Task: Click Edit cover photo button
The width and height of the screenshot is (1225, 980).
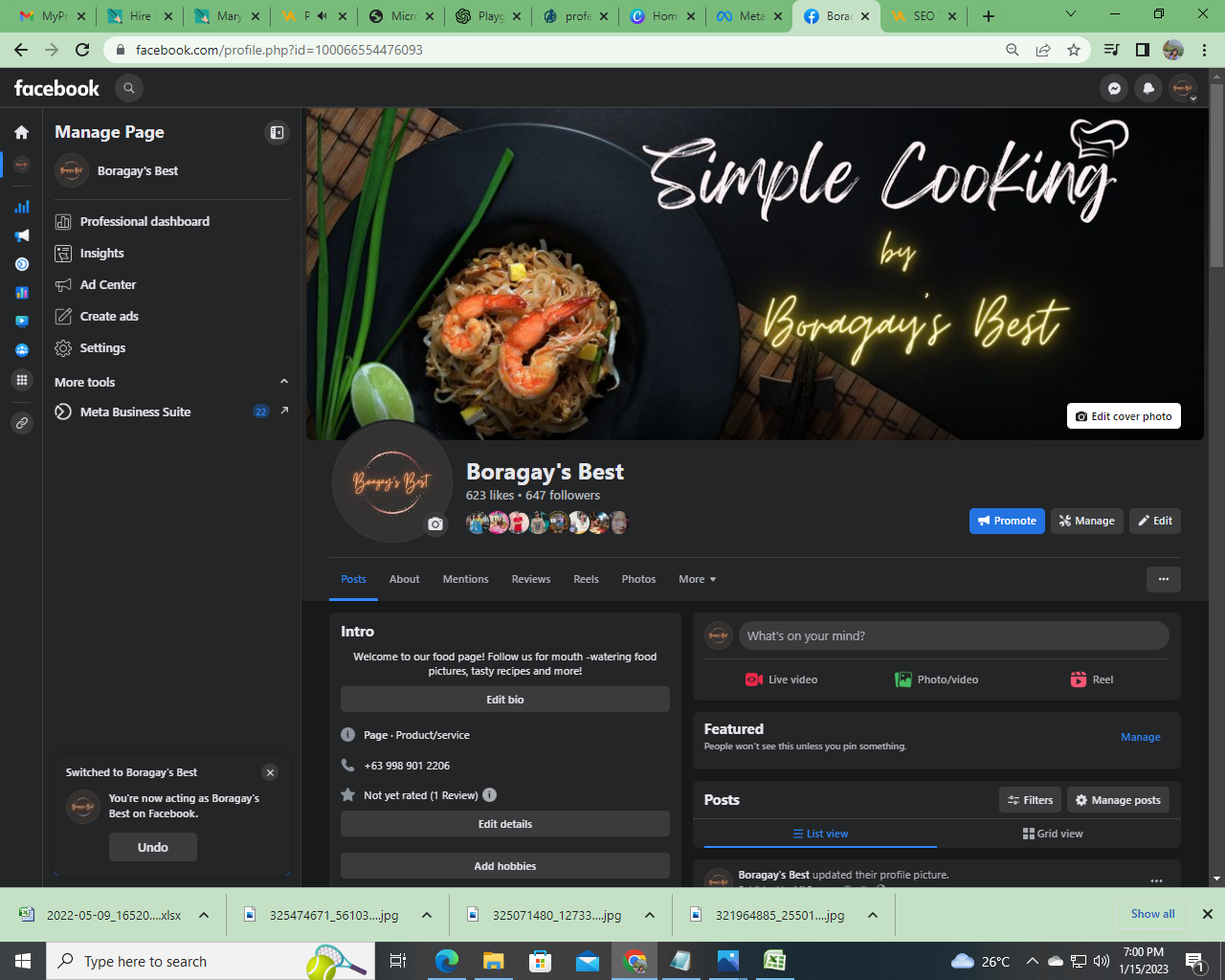Action: pyautogui.click(x=1124, y=416)
